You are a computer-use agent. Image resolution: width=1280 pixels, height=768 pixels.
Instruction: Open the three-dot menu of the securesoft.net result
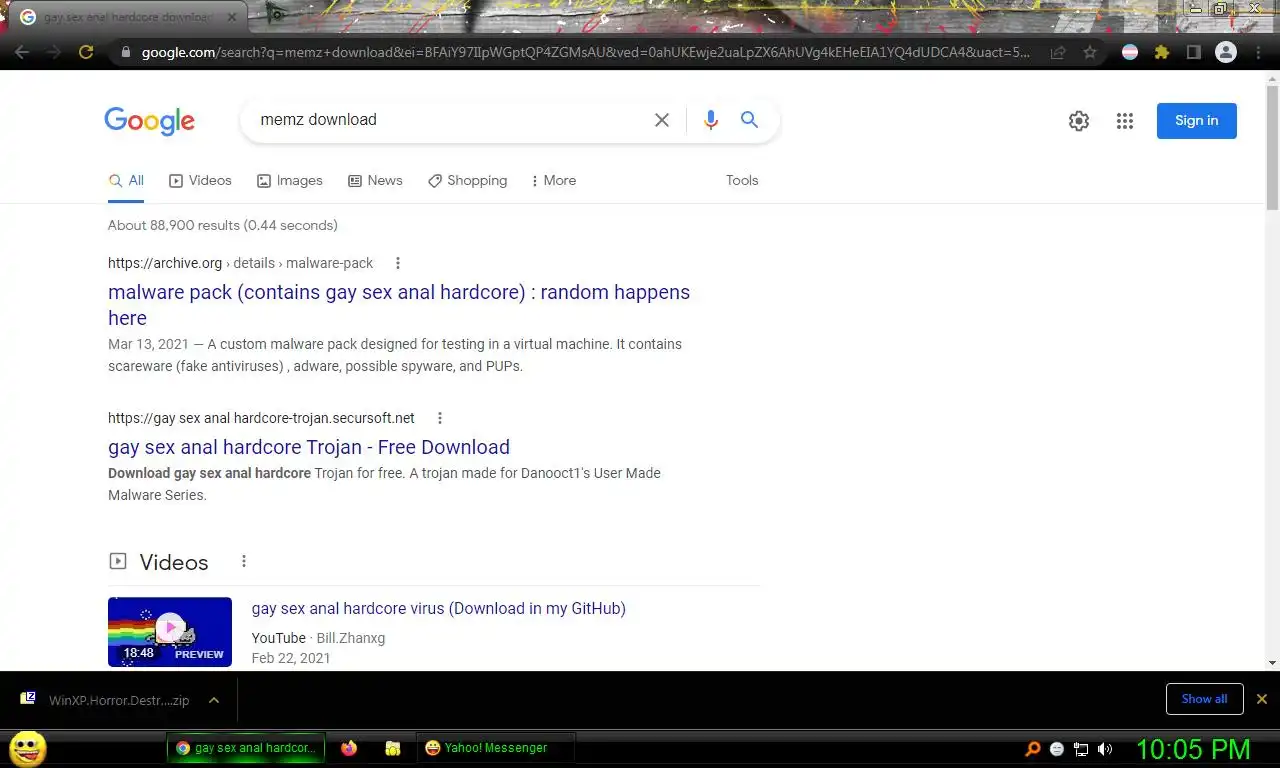click(440, 418)
